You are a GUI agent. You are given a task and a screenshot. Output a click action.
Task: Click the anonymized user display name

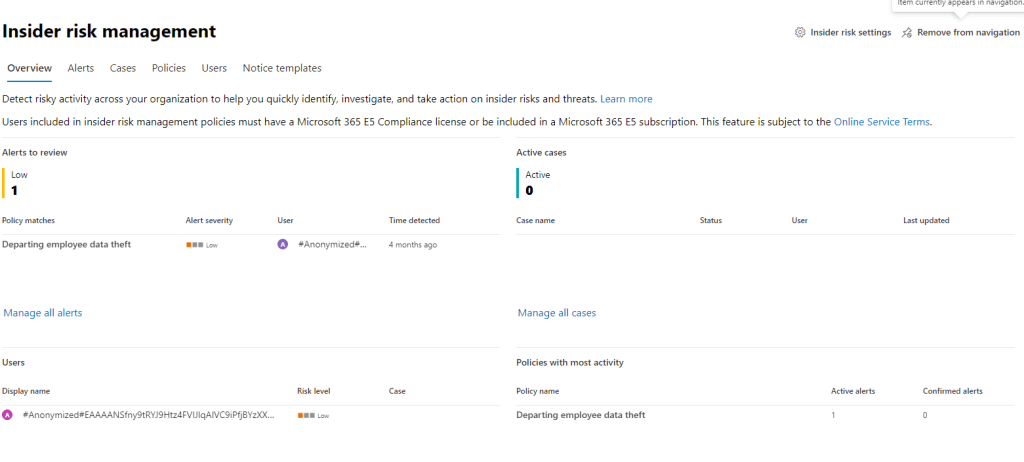click(149, 415)
